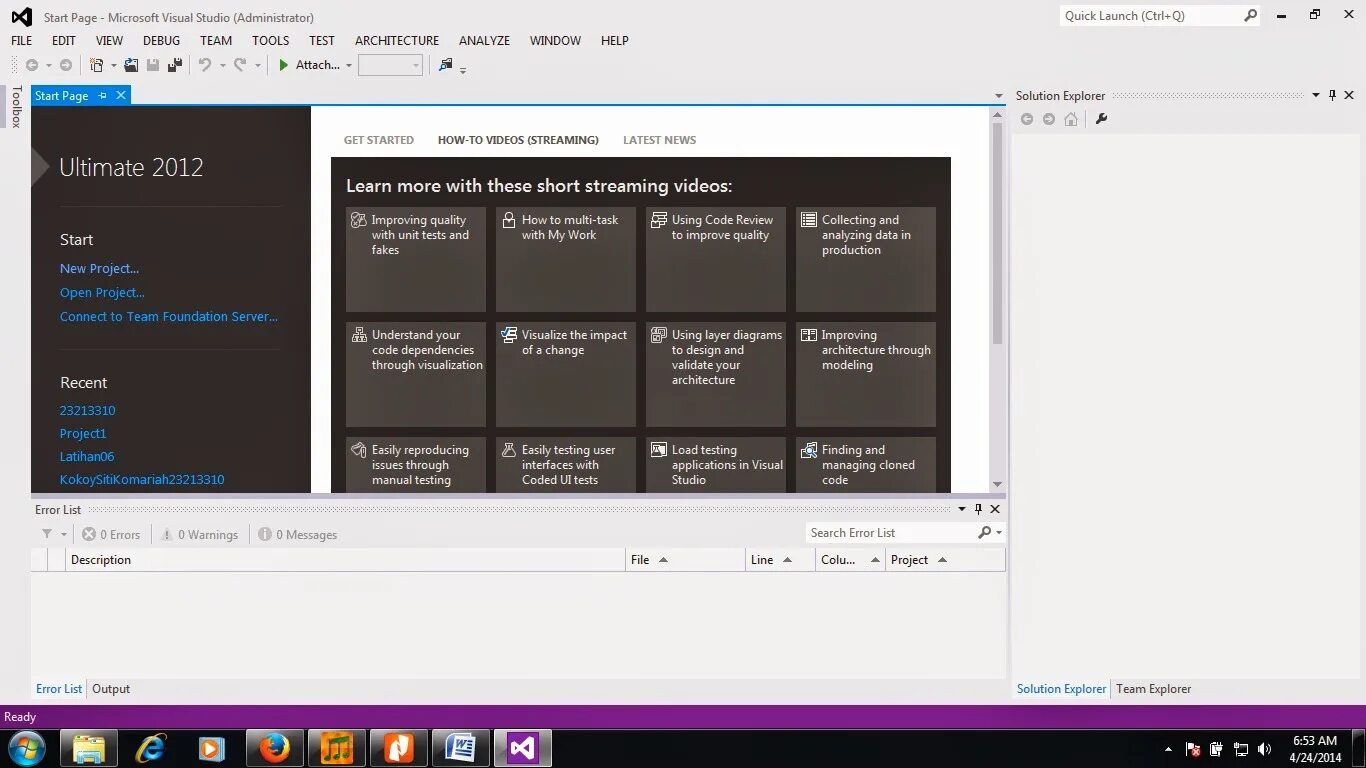Switch to the Output tab
Screen dimensions: 1366x768
111,689
